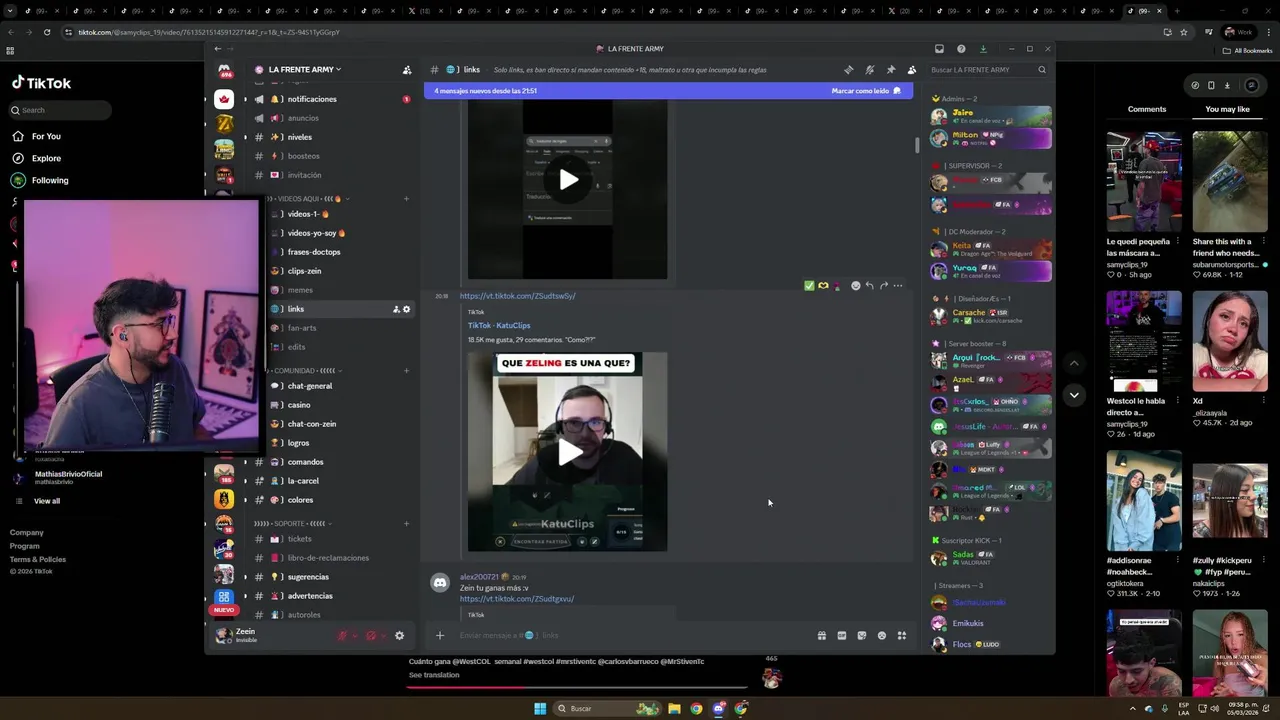Toggle the member list panel

coord(911,70)
